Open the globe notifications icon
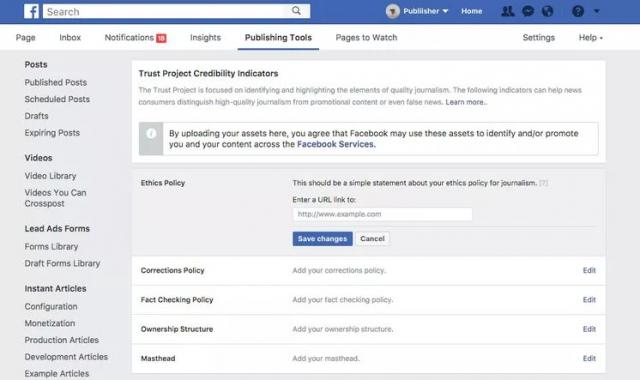 point(547,11)
